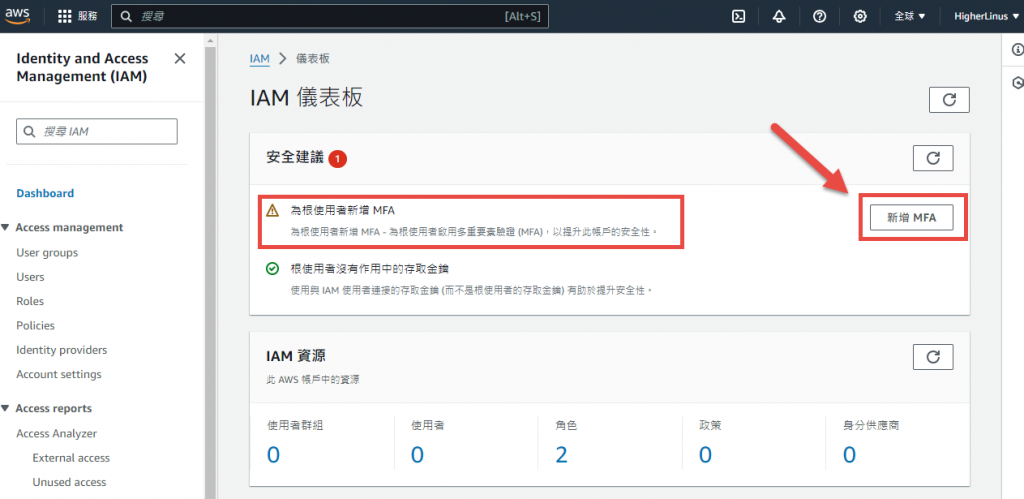Open the HigherLinus account dropdown
This screenshot has width=1024, height=499.
(986, 16)
